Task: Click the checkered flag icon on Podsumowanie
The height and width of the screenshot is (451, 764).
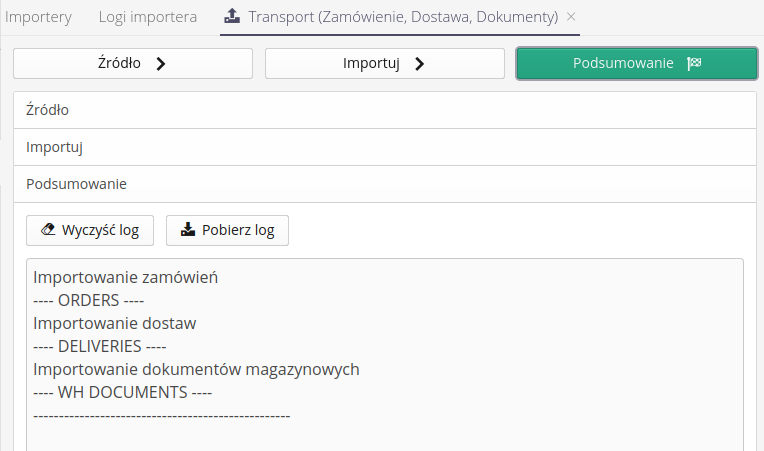Action: (694, 63)
